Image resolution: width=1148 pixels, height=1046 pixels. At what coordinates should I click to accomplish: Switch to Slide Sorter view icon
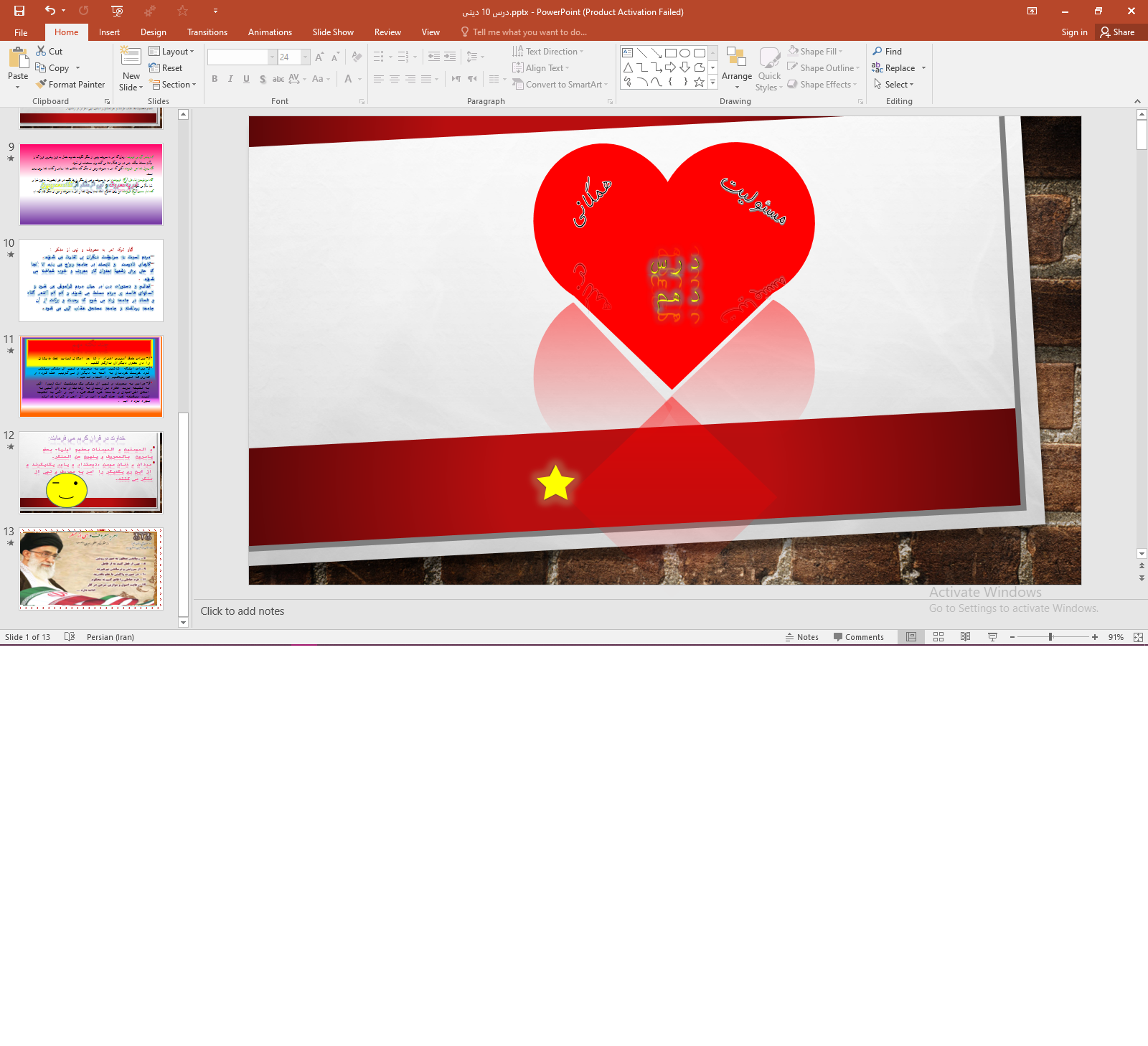[x=938, y=637]
